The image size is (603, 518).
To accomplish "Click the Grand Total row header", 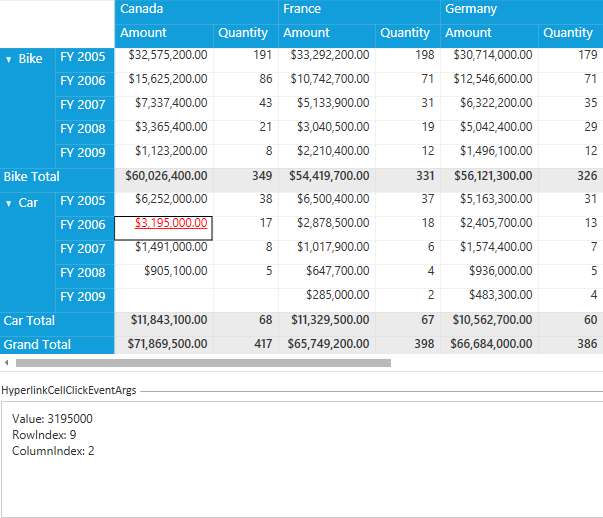I will click(57, 345).
